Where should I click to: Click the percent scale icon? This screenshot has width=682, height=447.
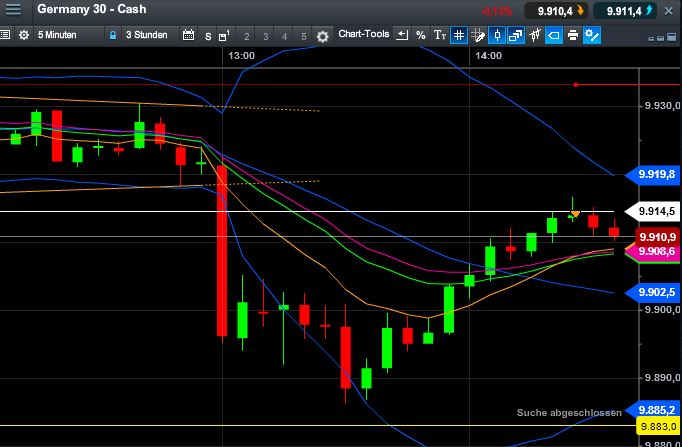pos(420,35)
